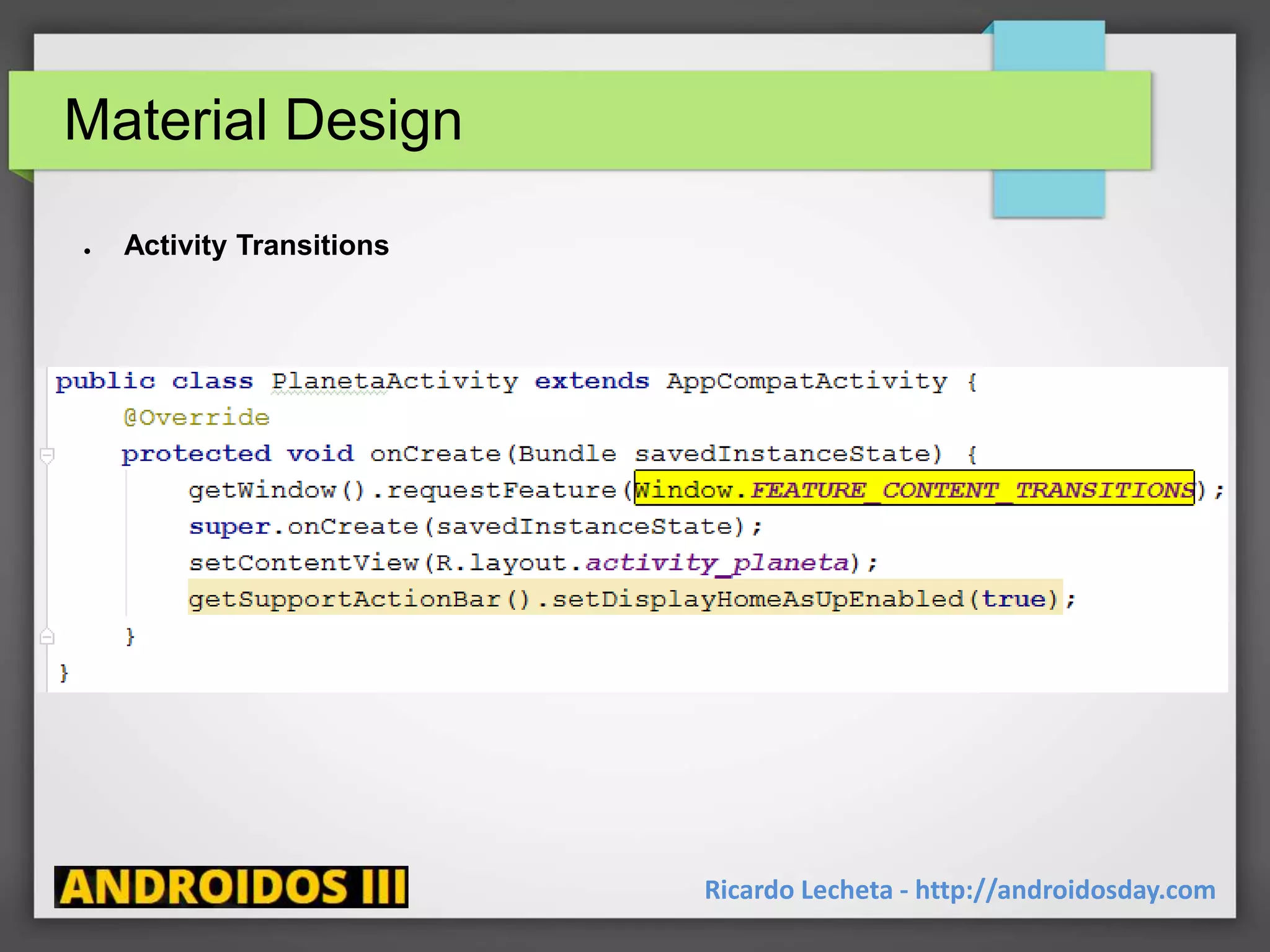Click the super.onCreate(savedInstanceState) line
This screenshot has width=1270, height=952.
click(x=476, y=527)
